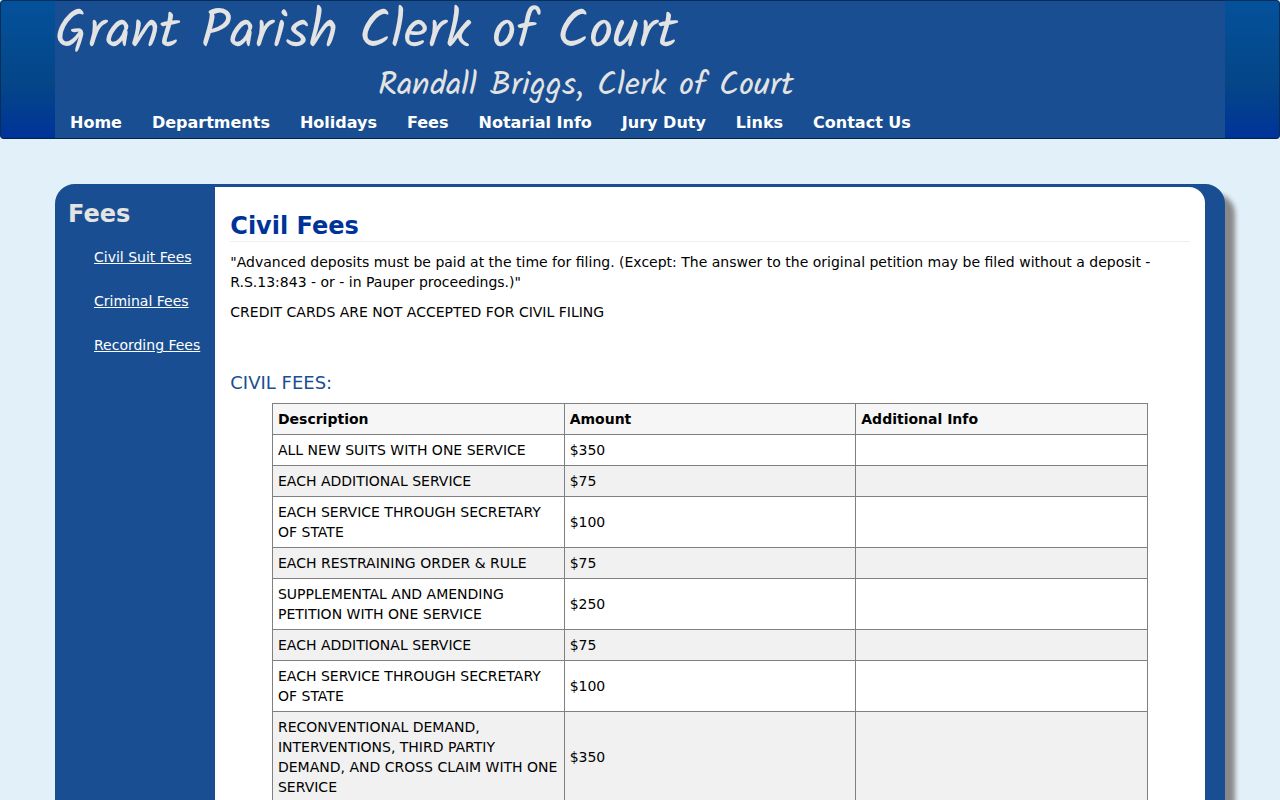Click RECONVENTIONAL DEMAND, INTERVENTIONS description cell
This screenshot has width=1280, height=800.
point(418,757)
